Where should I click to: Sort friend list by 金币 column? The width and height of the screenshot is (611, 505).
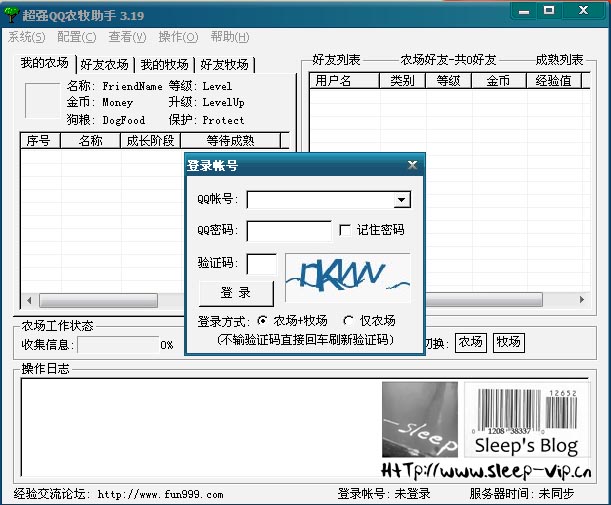click(499, 81)
